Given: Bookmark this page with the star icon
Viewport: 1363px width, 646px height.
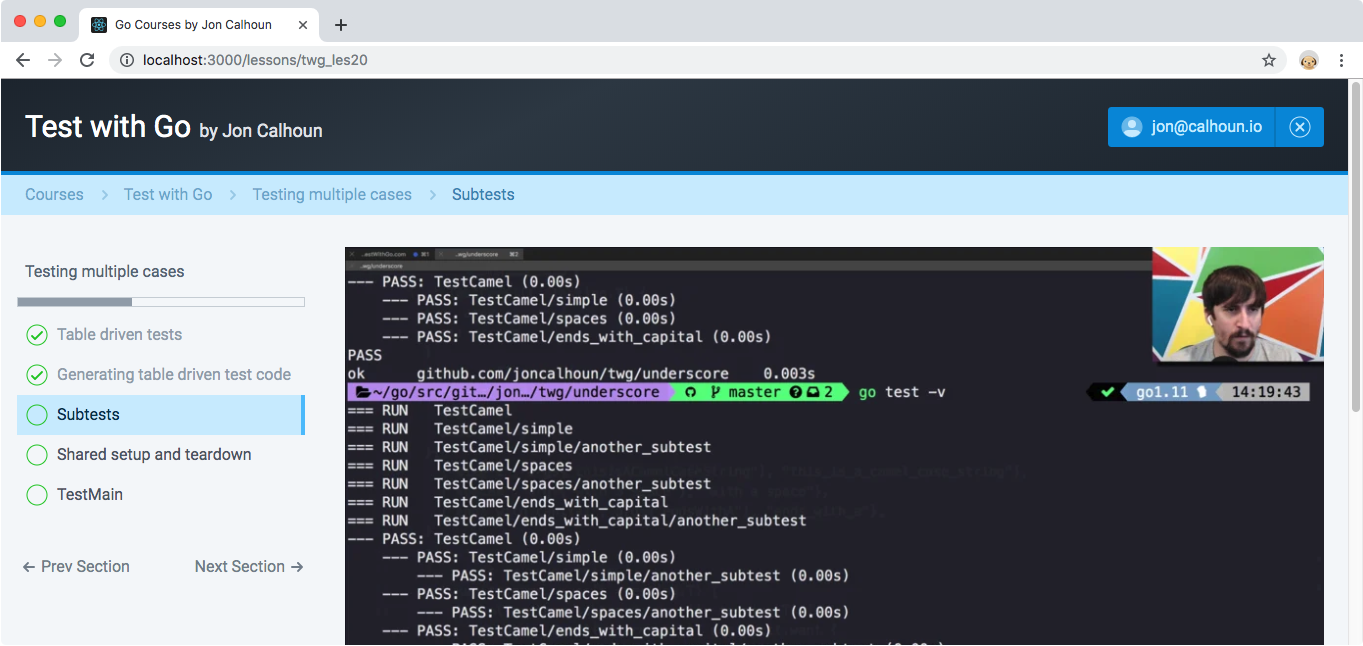Looking at the screenshot, I should pyautogui.click(x=1269, y=60).
